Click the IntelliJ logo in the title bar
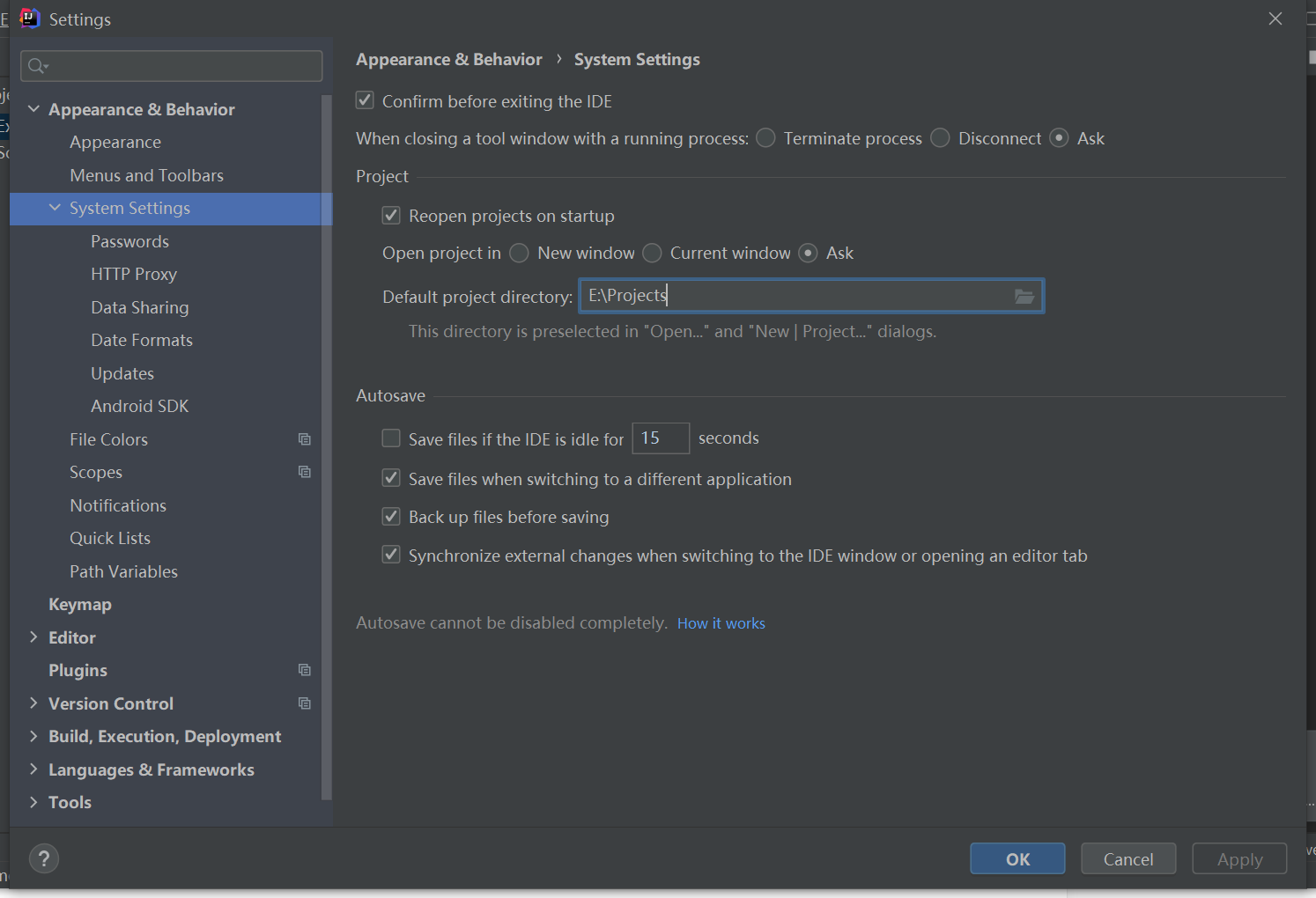The height and width of the screenshot is (898, 1316). click(29, 18)
